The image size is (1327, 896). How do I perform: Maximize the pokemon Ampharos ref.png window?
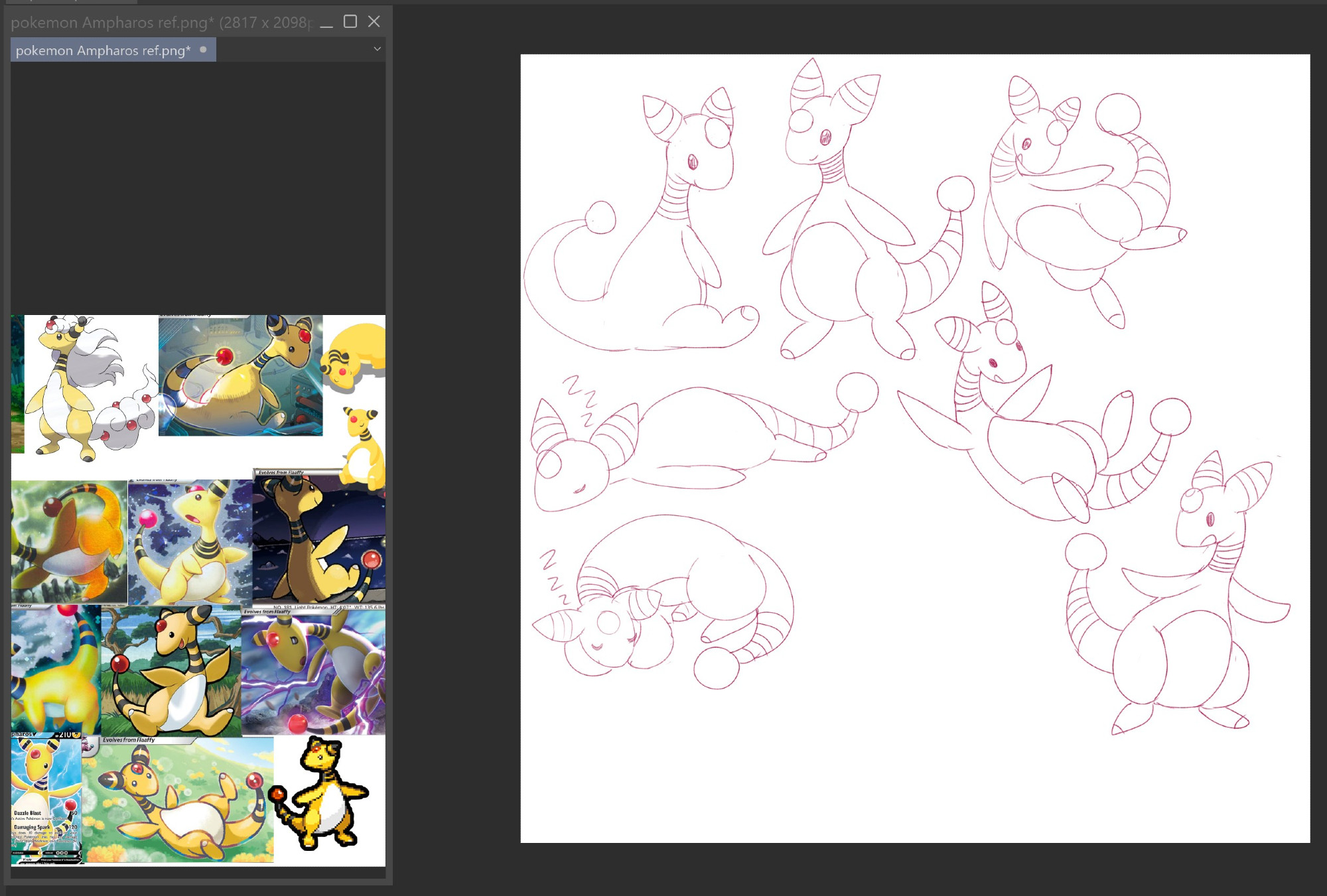[x=350, y=22]
